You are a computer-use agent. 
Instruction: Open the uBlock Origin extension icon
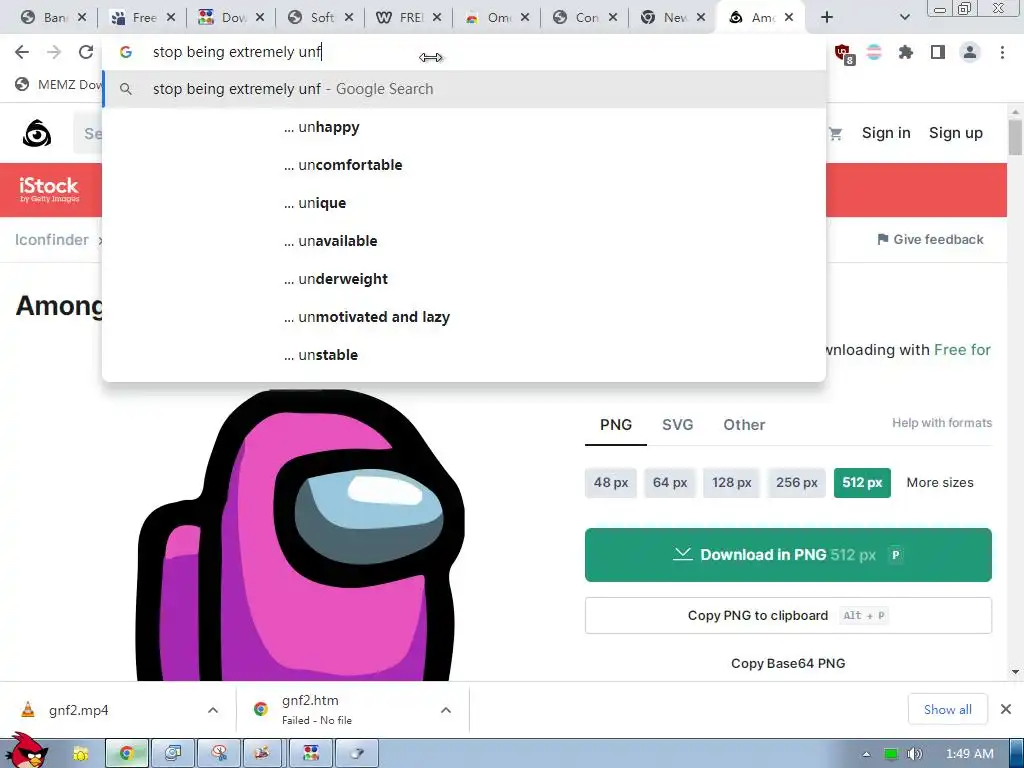coord(843,53)
